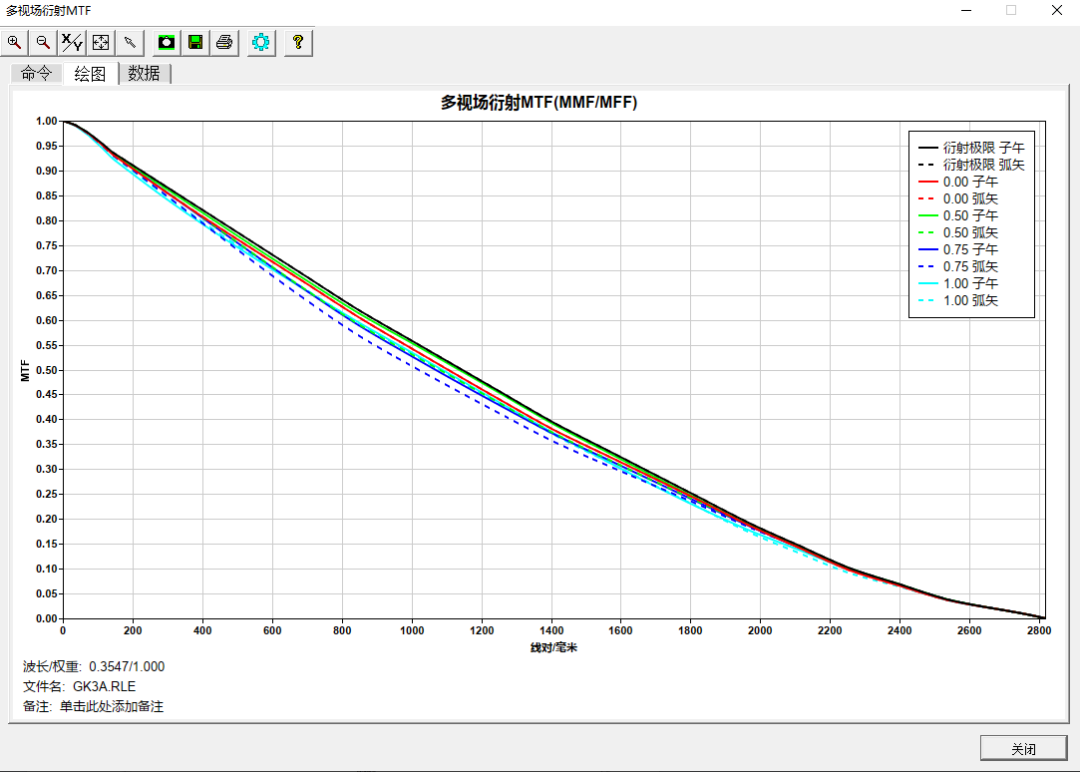
Task: Click legend entry 0.50 子午
Action: [958, 216]
